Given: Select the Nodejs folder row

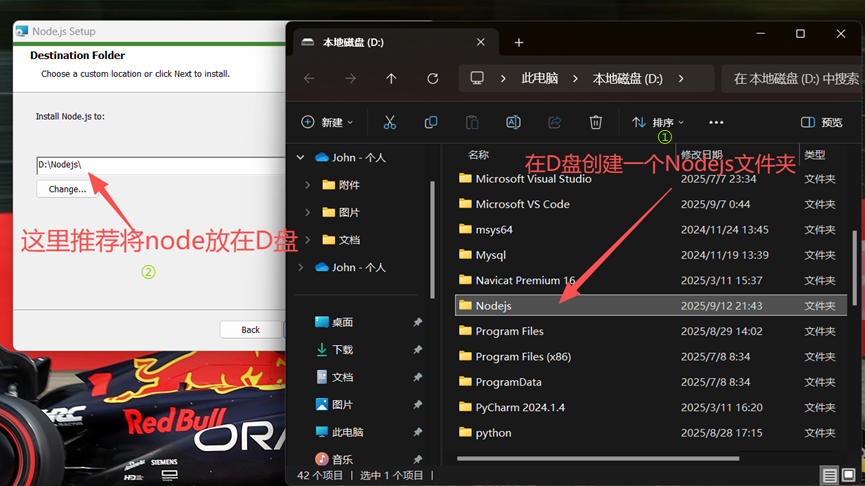Looking at the screenshot, I should [651, 305].
